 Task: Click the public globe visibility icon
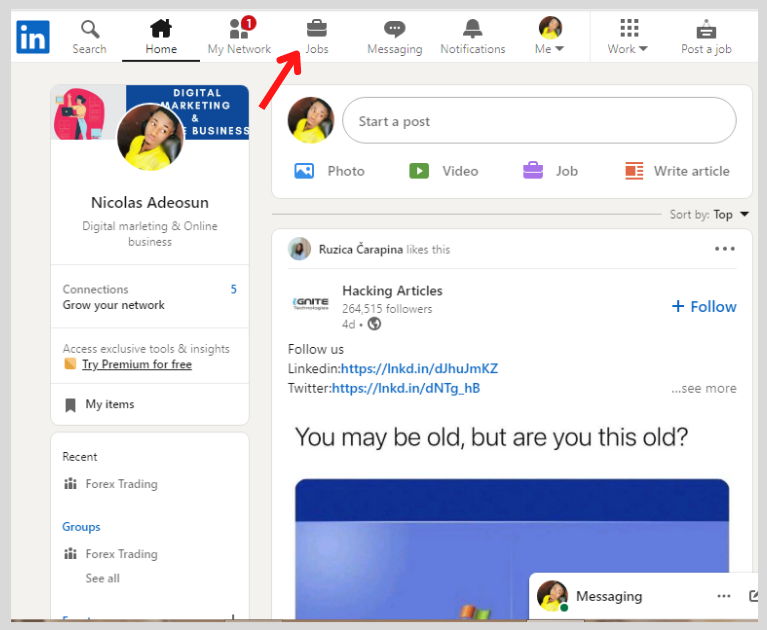point(374,324)
